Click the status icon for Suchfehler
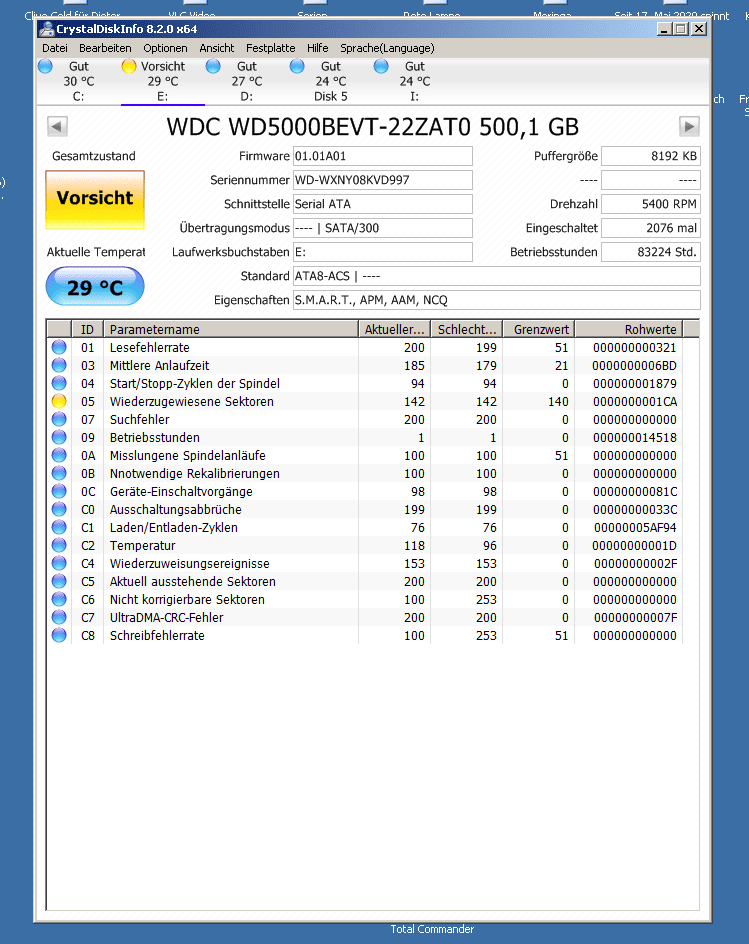Screen dimensions: 749x944 point(59,420)
